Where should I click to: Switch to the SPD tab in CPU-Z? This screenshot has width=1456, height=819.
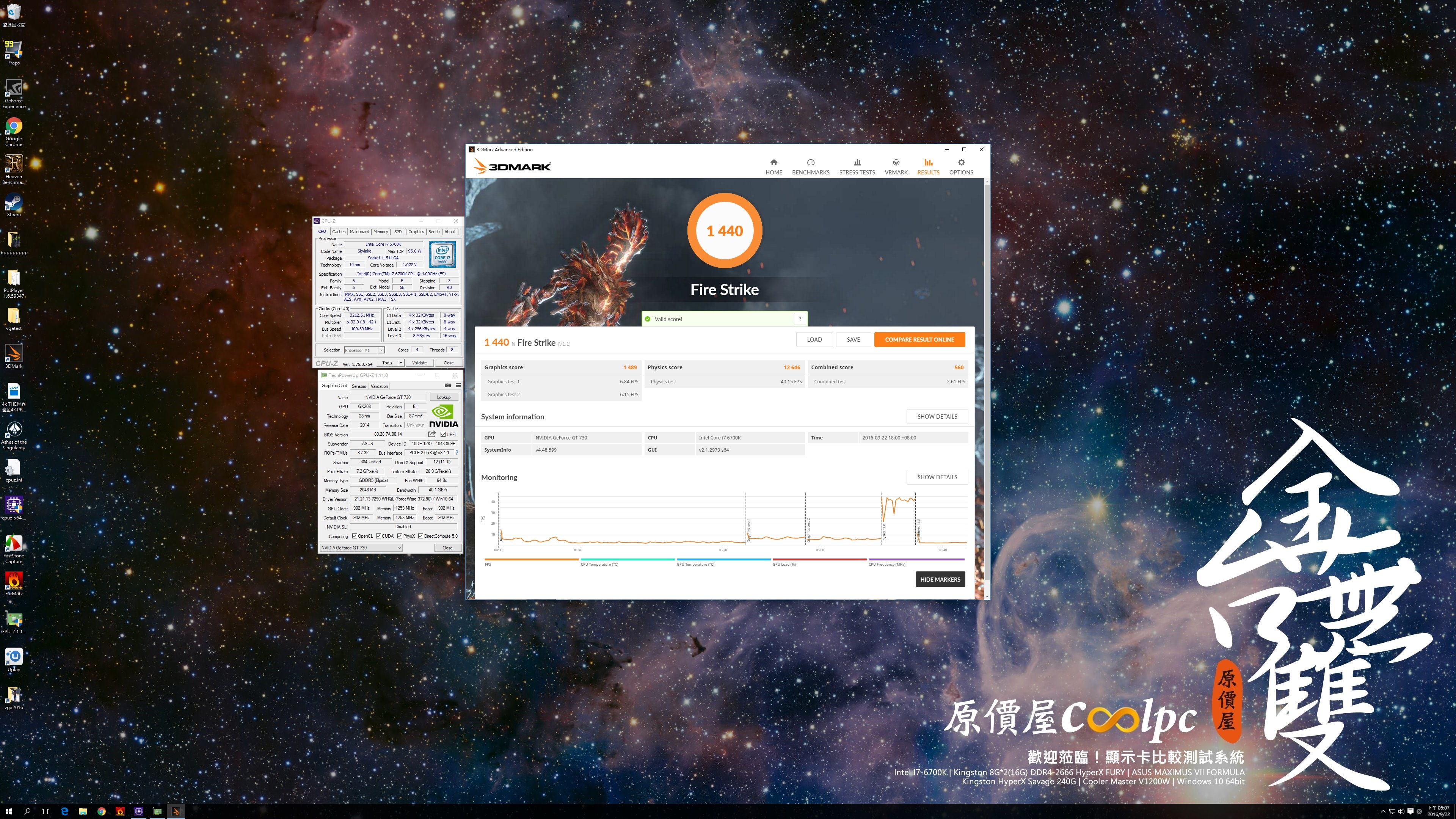(398, 231)
